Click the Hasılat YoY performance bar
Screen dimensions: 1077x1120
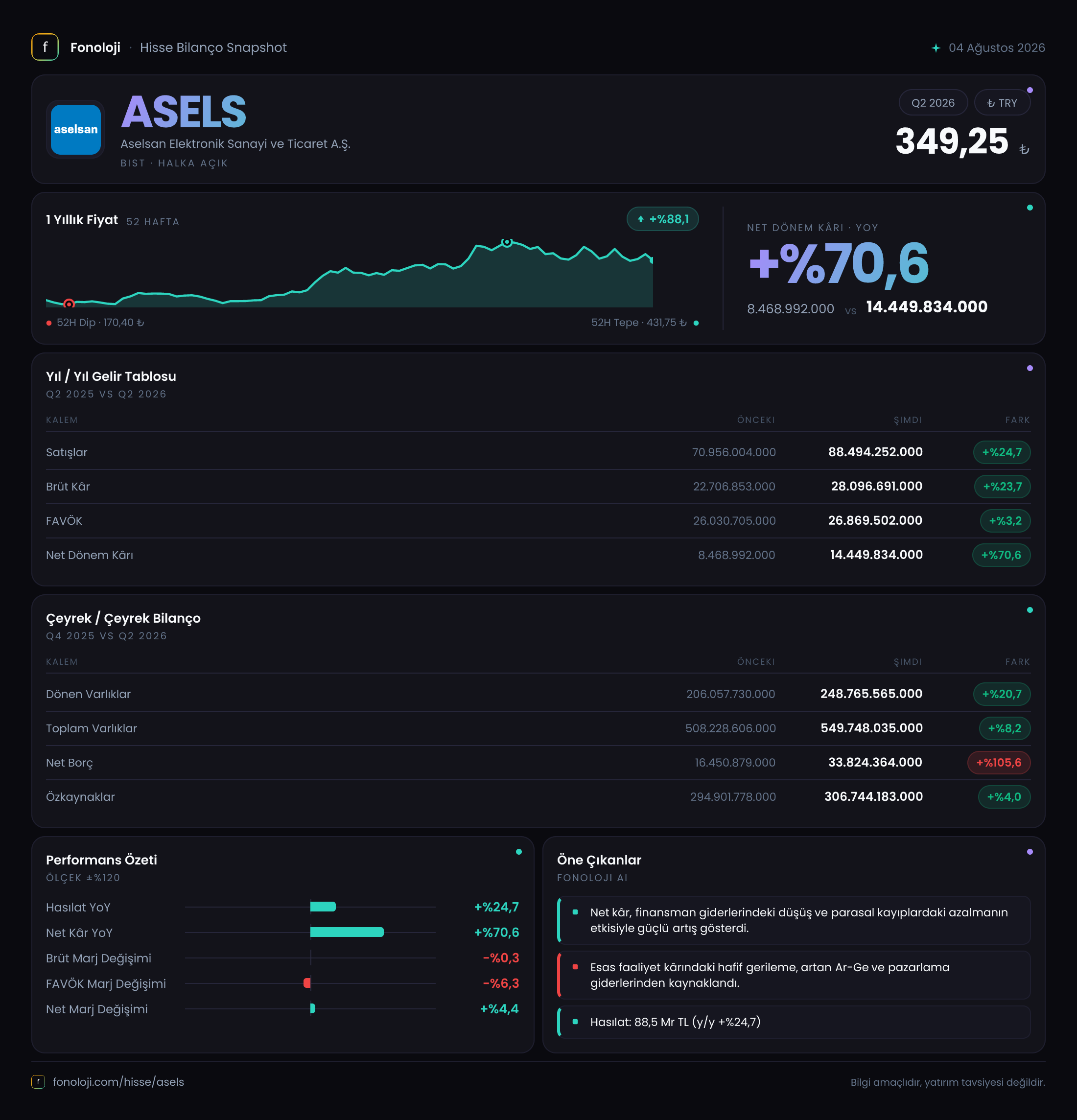323,906
